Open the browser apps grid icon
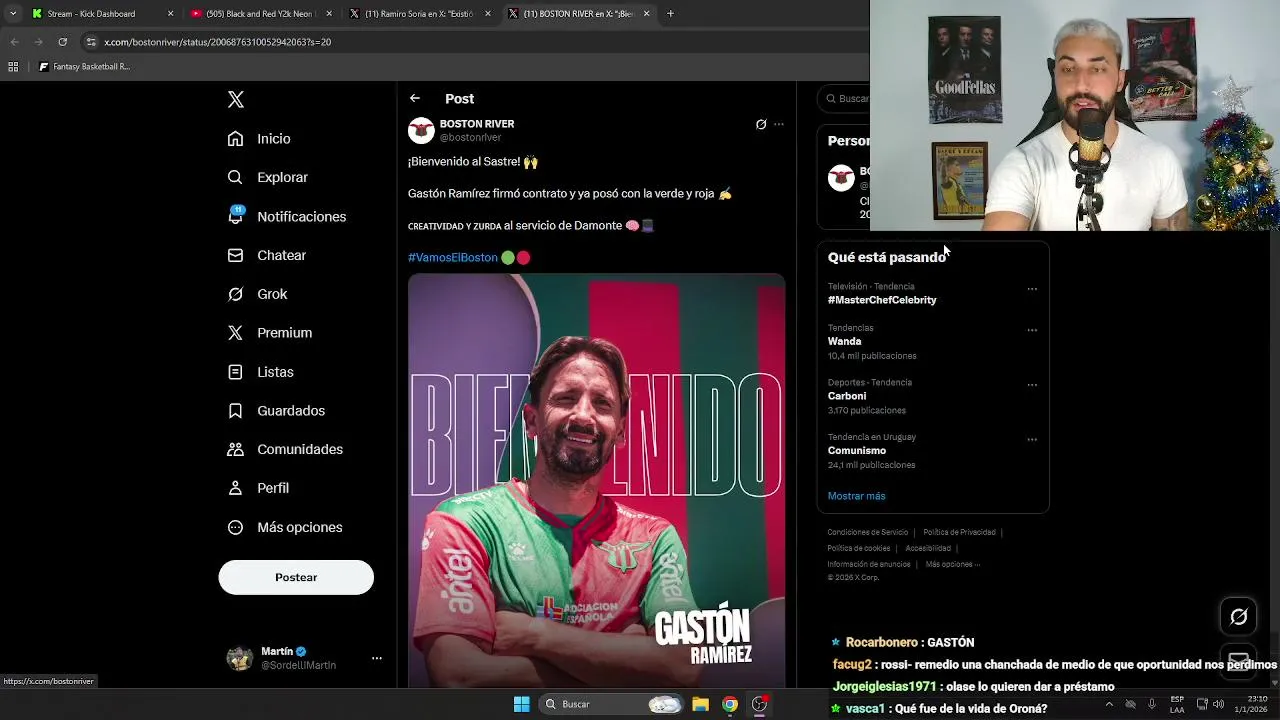 tap(13, 67)
